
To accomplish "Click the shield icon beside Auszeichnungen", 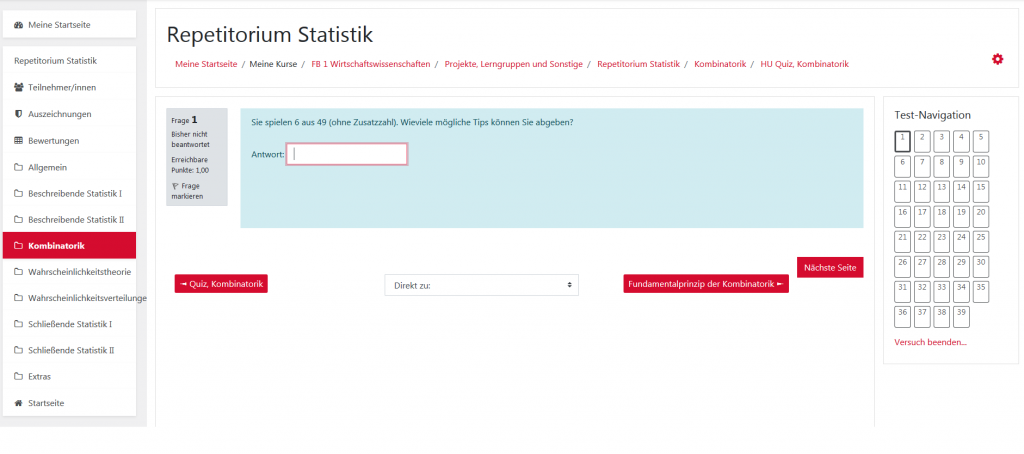I will pyautogui.click(x=19, y=114).
